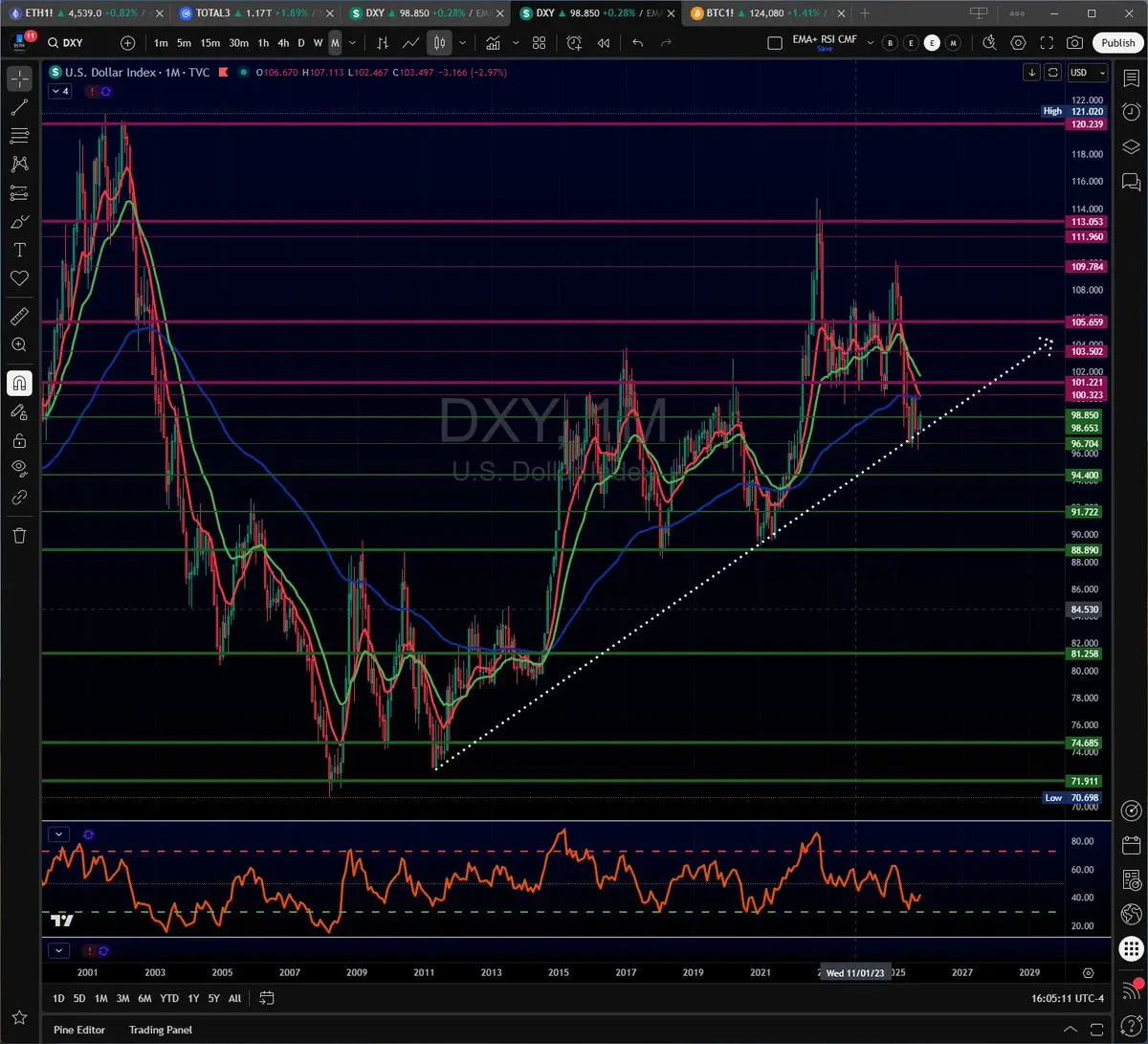
Task: Expand the timeframe interval dropdown chevron
Action: [354, 43]
